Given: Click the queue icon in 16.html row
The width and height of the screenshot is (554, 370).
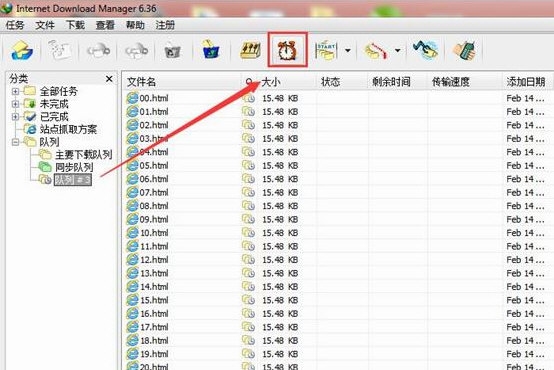Looking at the screenshot, I should (x=249, y=313).
